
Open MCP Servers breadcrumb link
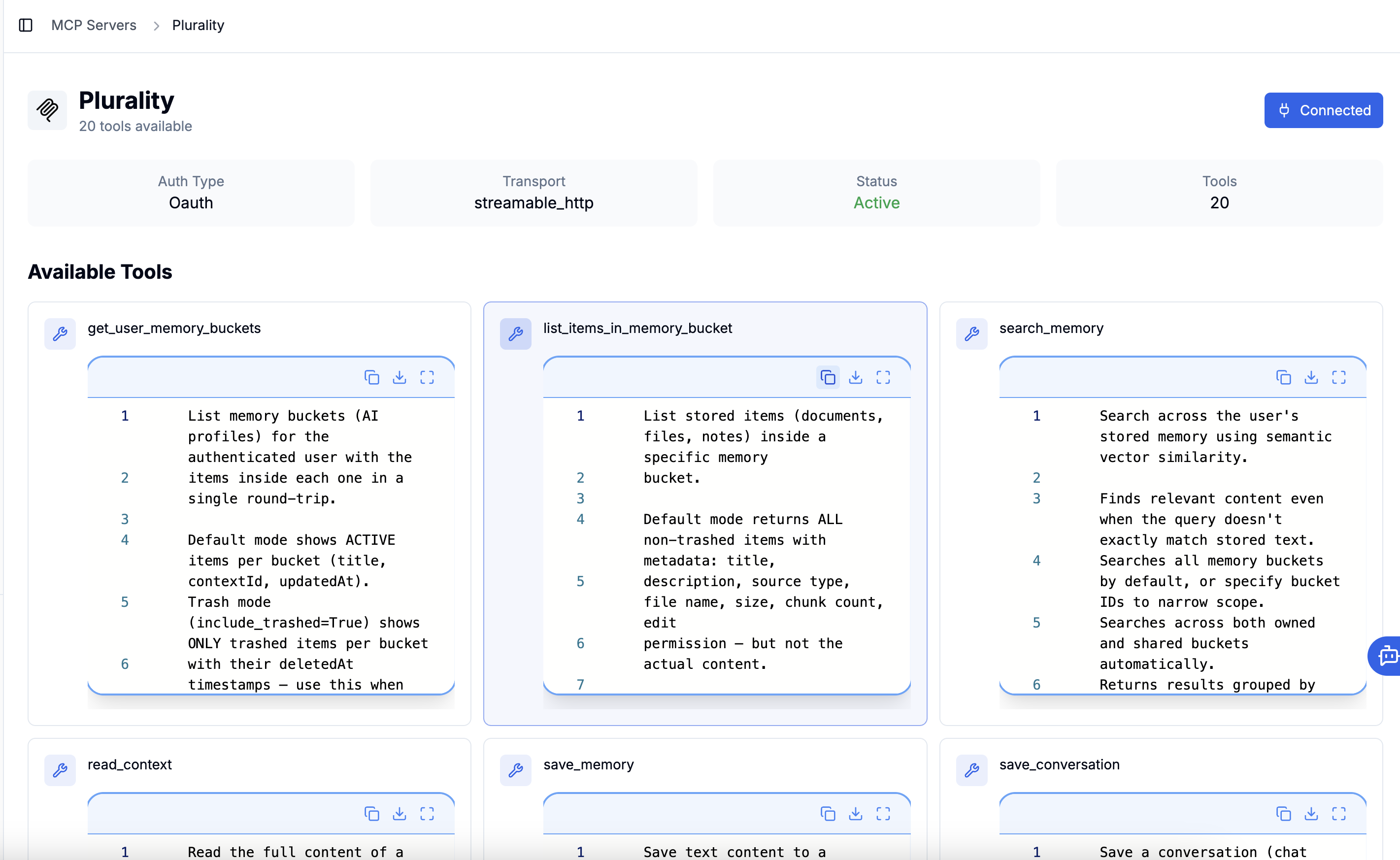94,25
